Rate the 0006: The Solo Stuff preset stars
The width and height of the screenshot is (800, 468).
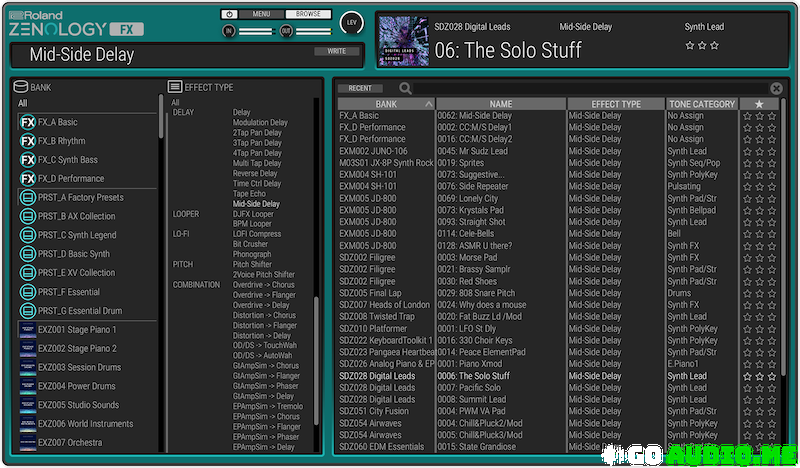pos(759,376)
